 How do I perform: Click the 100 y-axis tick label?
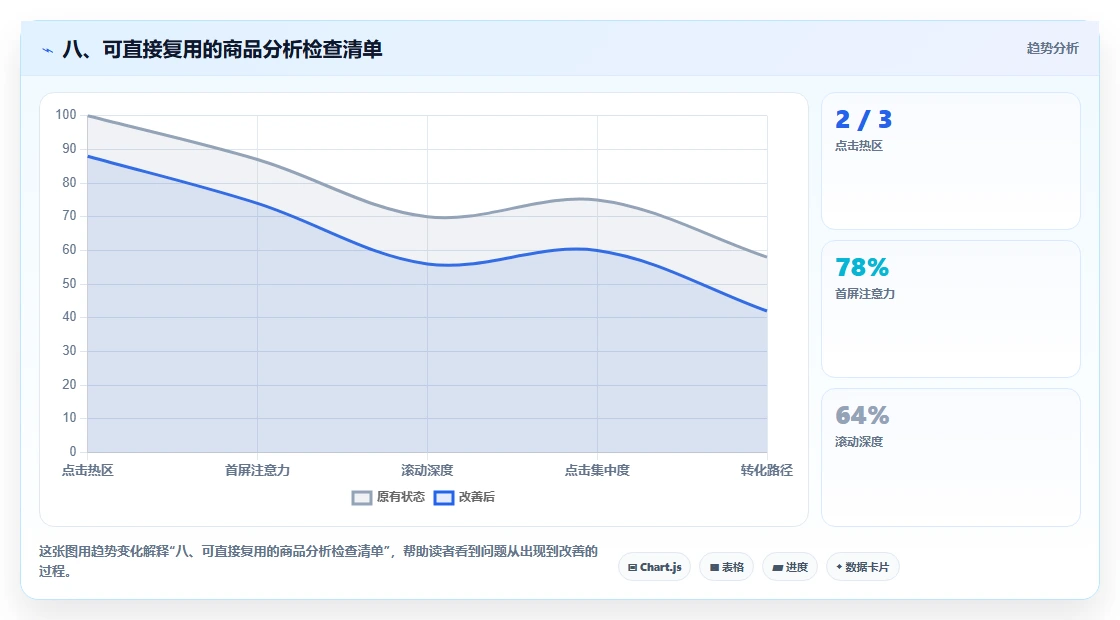[x=66, y=114]
